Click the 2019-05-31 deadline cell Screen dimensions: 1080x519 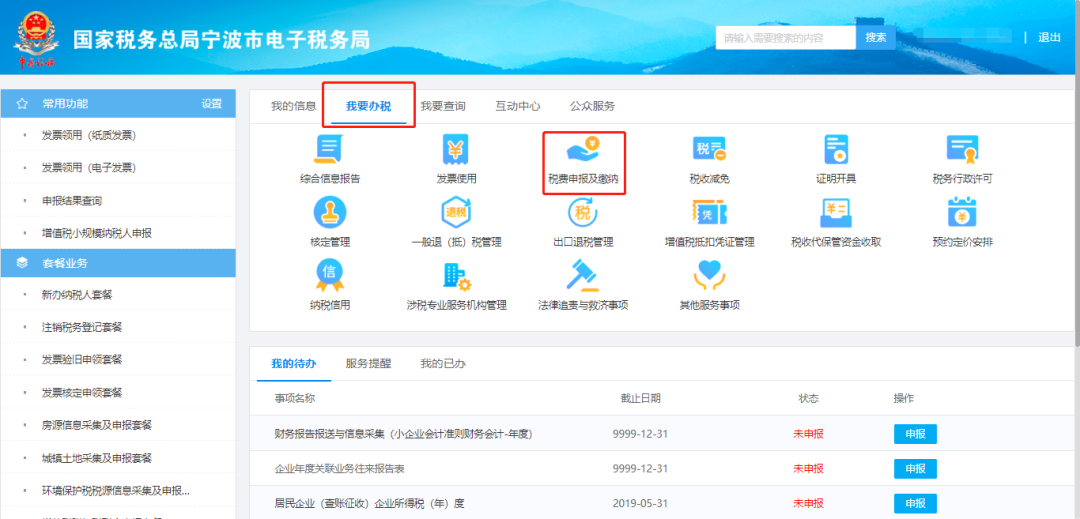641,503
